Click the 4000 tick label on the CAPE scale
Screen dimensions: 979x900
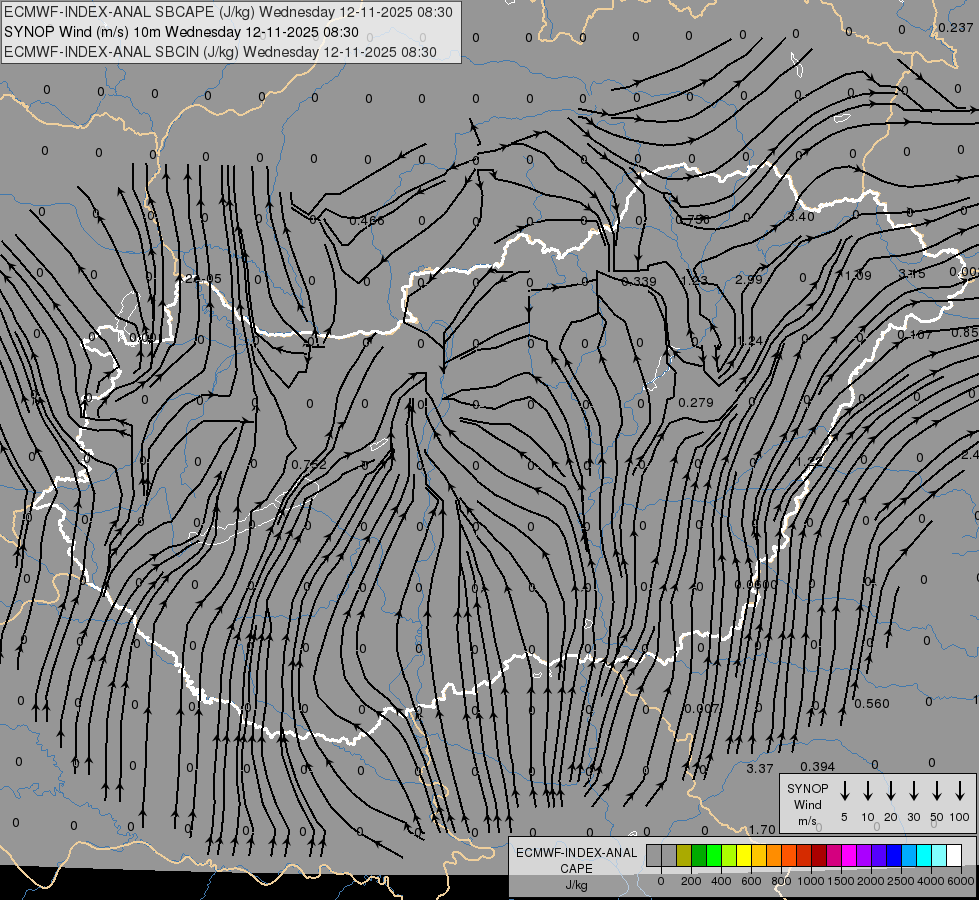pyautogui.click(x=930, y=881)
